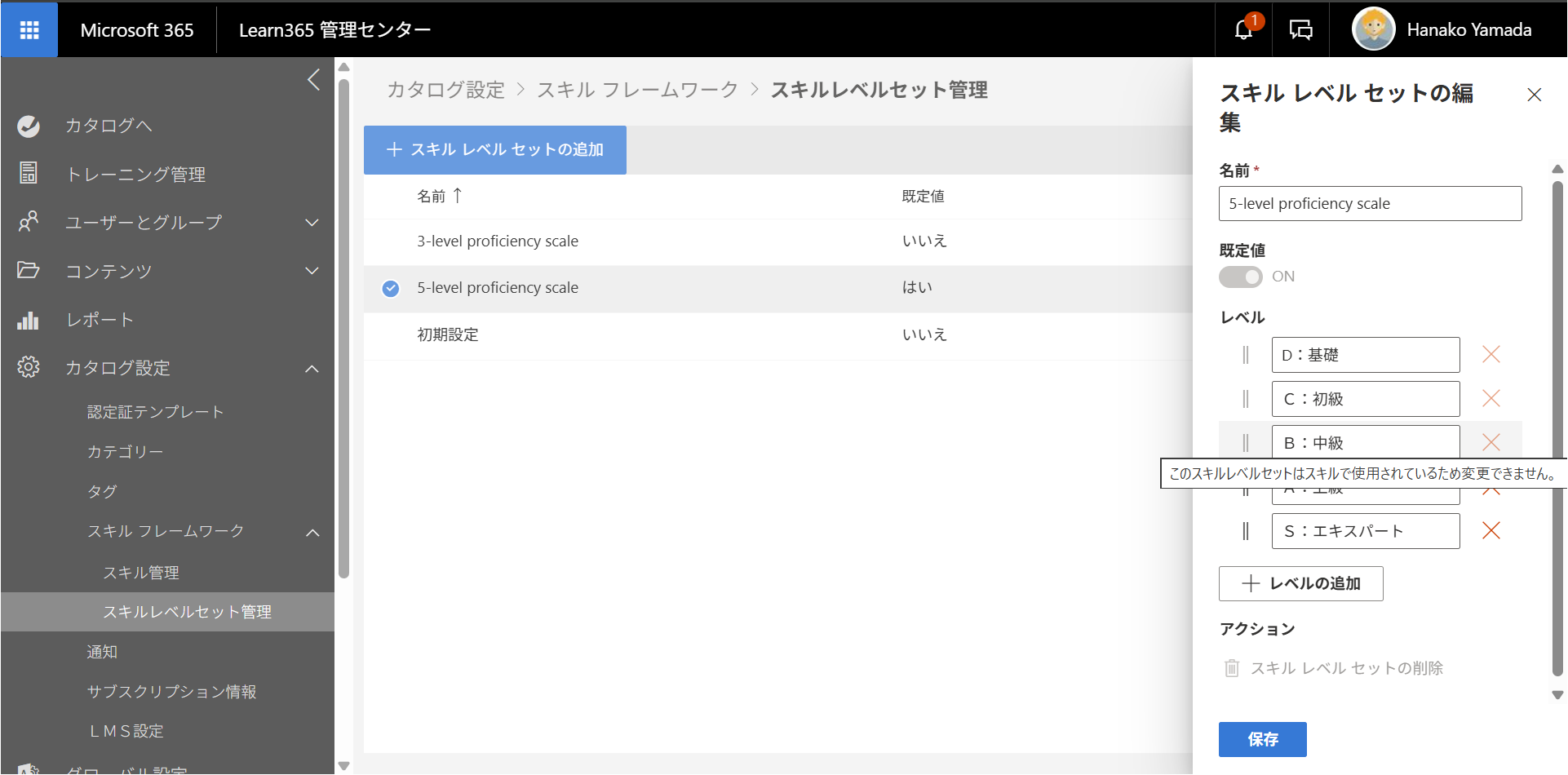Image resolution: width=1568 pixels, height=775 pixels.
Task: Click the レポート bar chart icon
Action: (29, 320)
